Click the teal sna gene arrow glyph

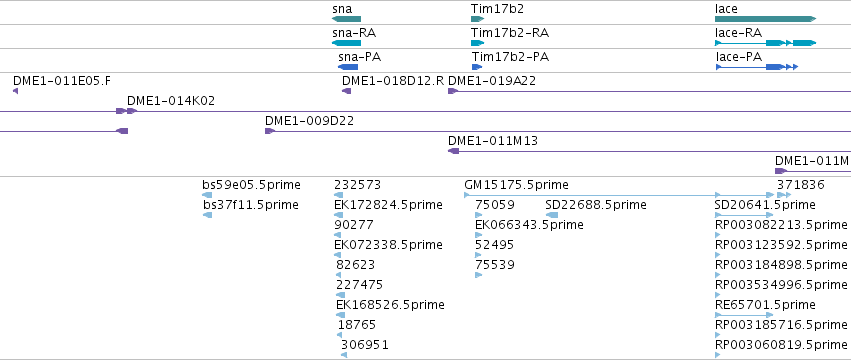pyautogui.click(x=346, y=19)
